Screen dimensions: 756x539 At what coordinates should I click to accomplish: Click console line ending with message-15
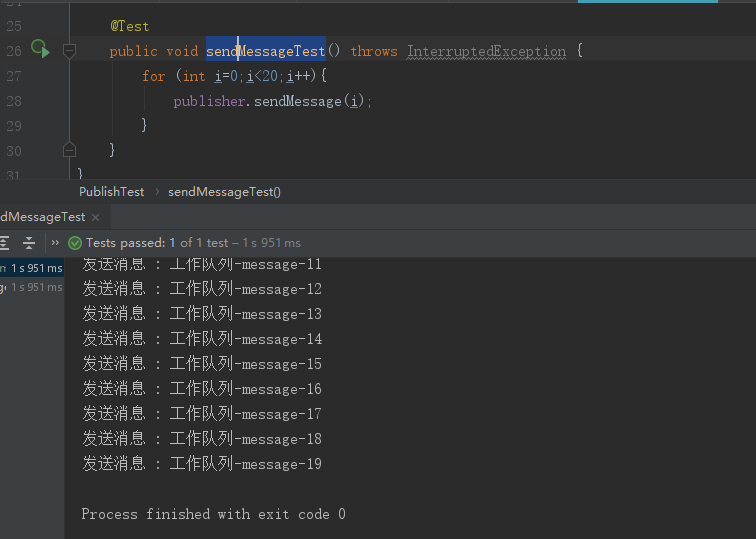[x=202, y=364]
